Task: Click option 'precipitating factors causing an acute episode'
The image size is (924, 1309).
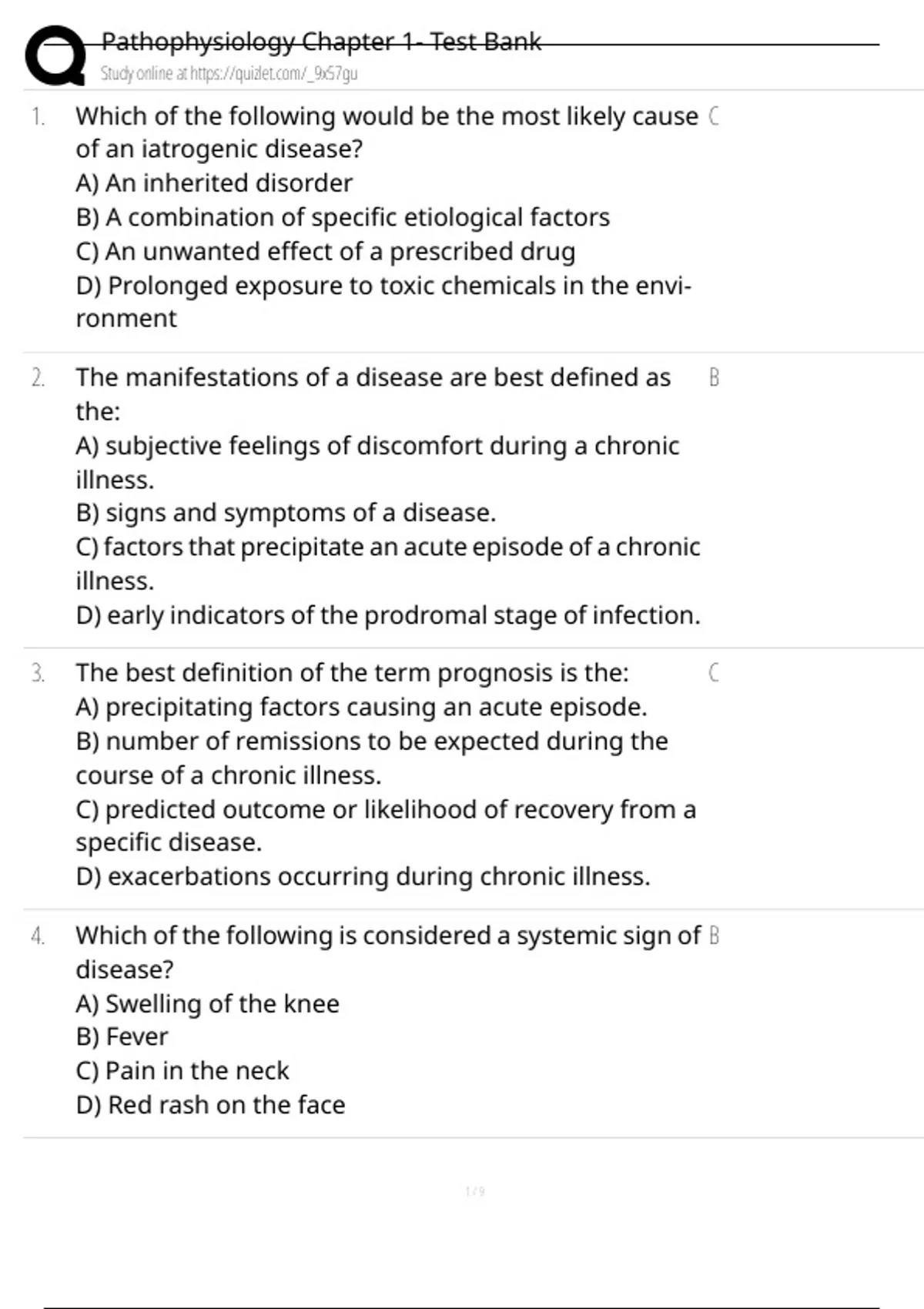Action: click(361, 707)
